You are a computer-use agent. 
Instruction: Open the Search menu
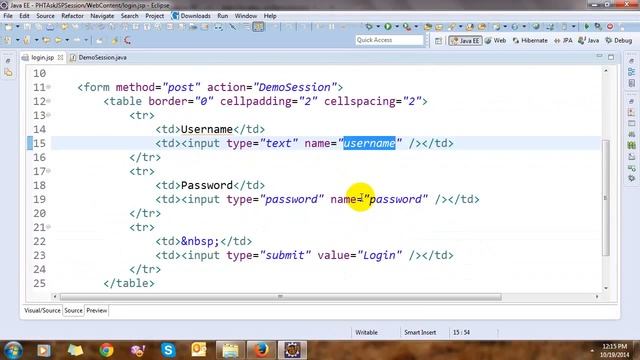coord(129,16)
